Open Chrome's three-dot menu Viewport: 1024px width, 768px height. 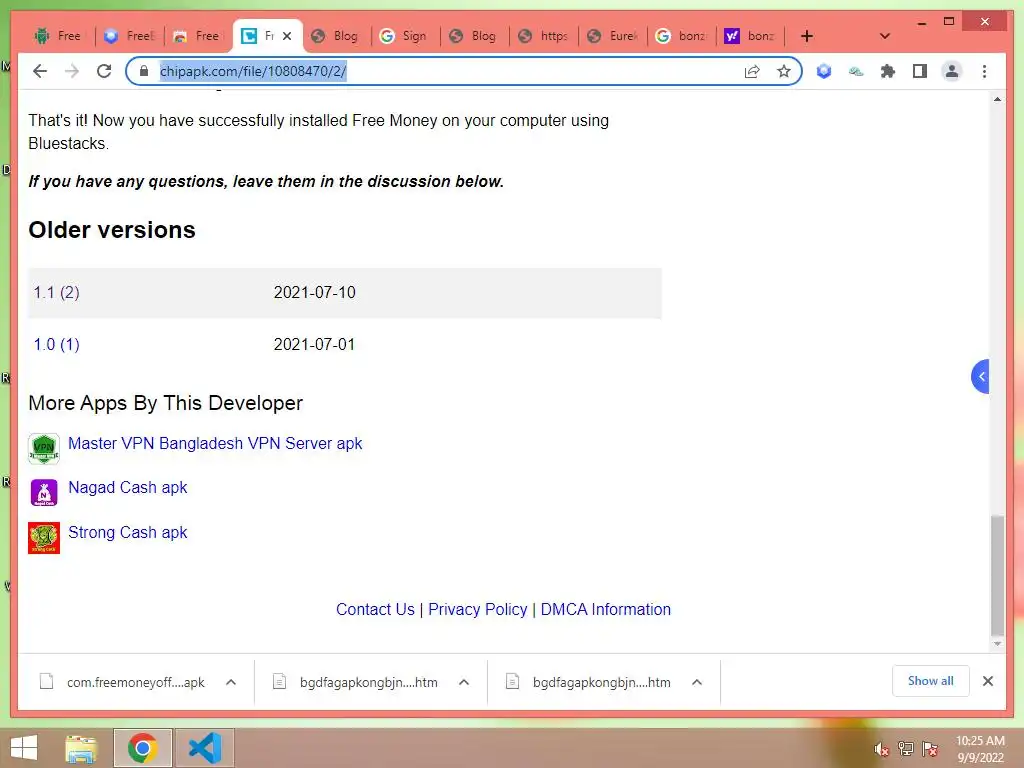point(984,71)
